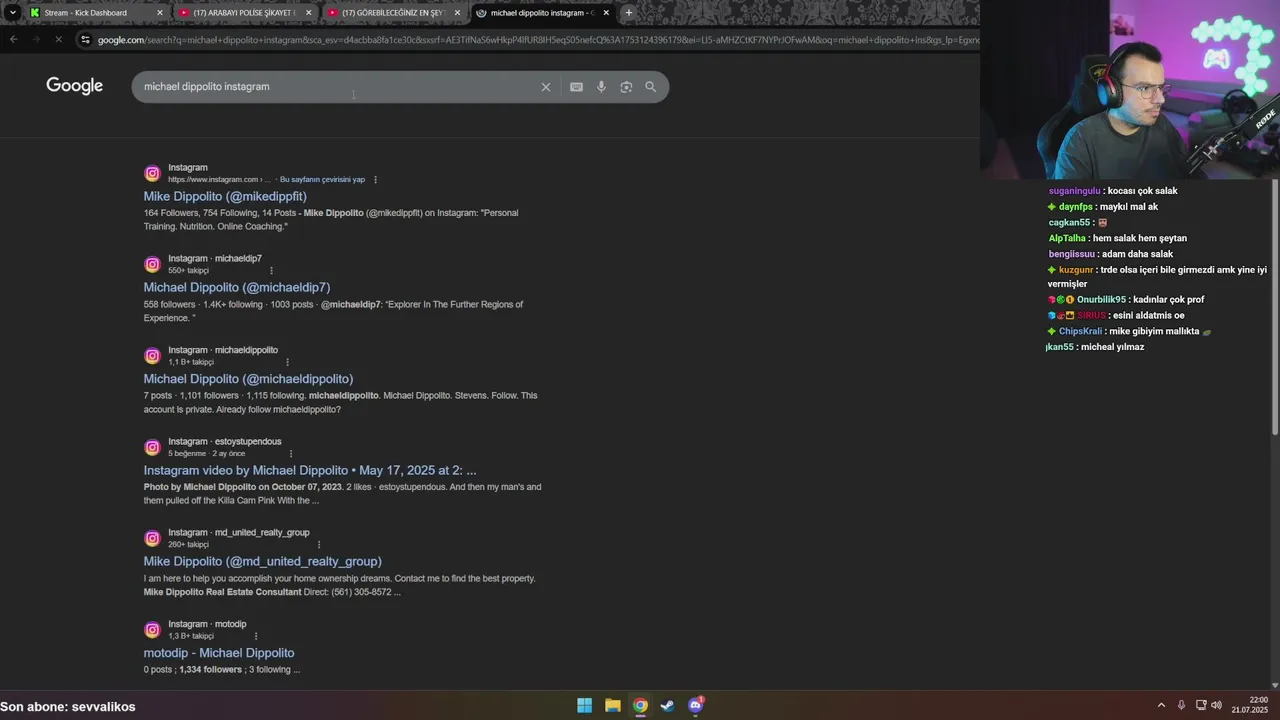Viewport: 1280px width, 720px height.
Task: Clear the Google search box with the X icon
Action: coord(546,87)
